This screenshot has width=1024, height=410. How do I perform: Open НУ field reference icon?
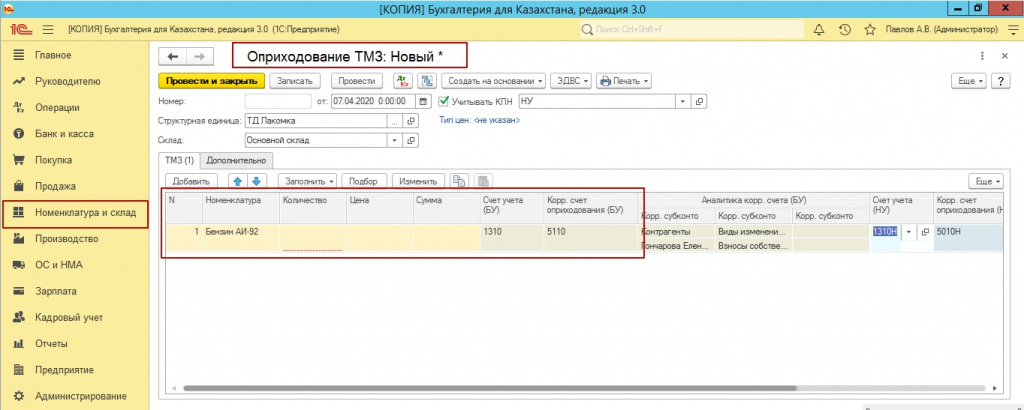pyautogui.click(x=699, y=101)
